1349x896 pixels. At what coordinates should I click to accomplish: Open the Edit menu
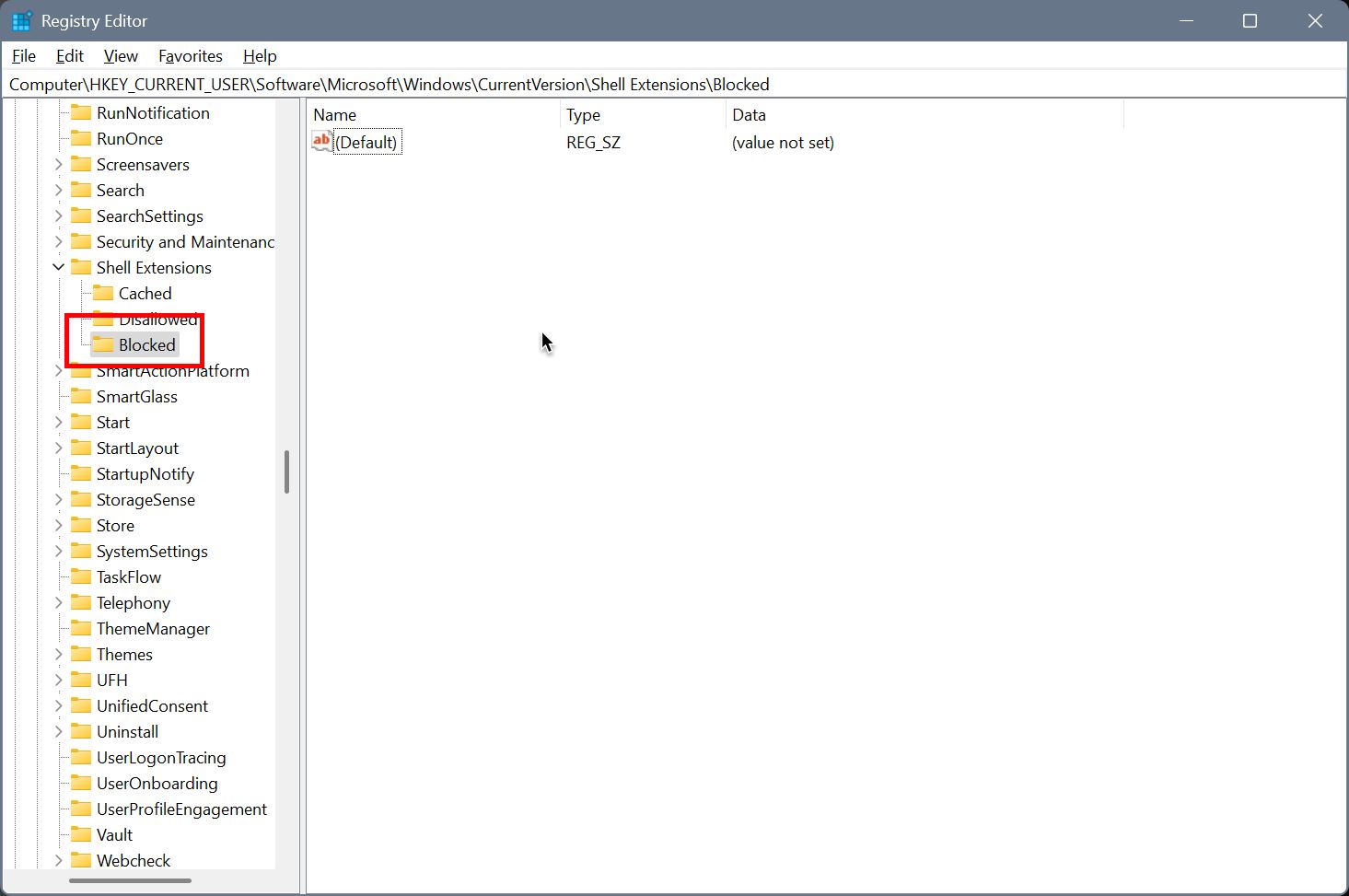pyautogui.click(x=70, y=56)
